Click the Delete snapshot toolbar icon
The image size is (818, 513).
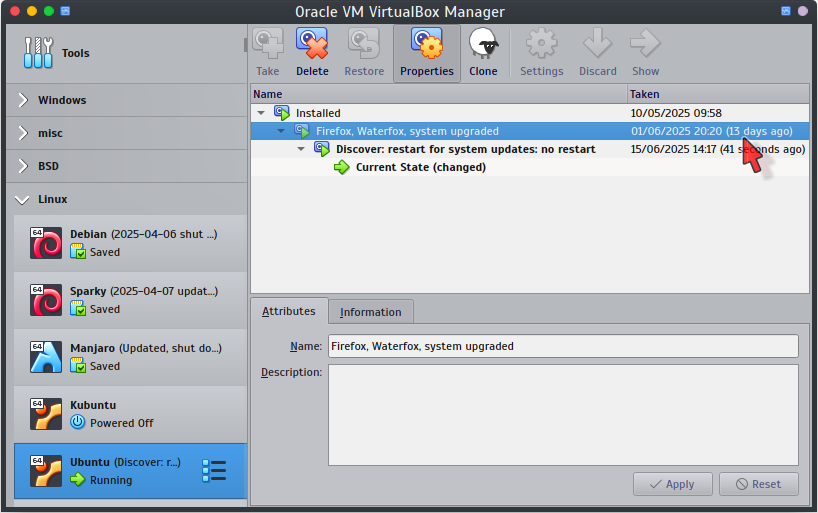click(312, 44)
